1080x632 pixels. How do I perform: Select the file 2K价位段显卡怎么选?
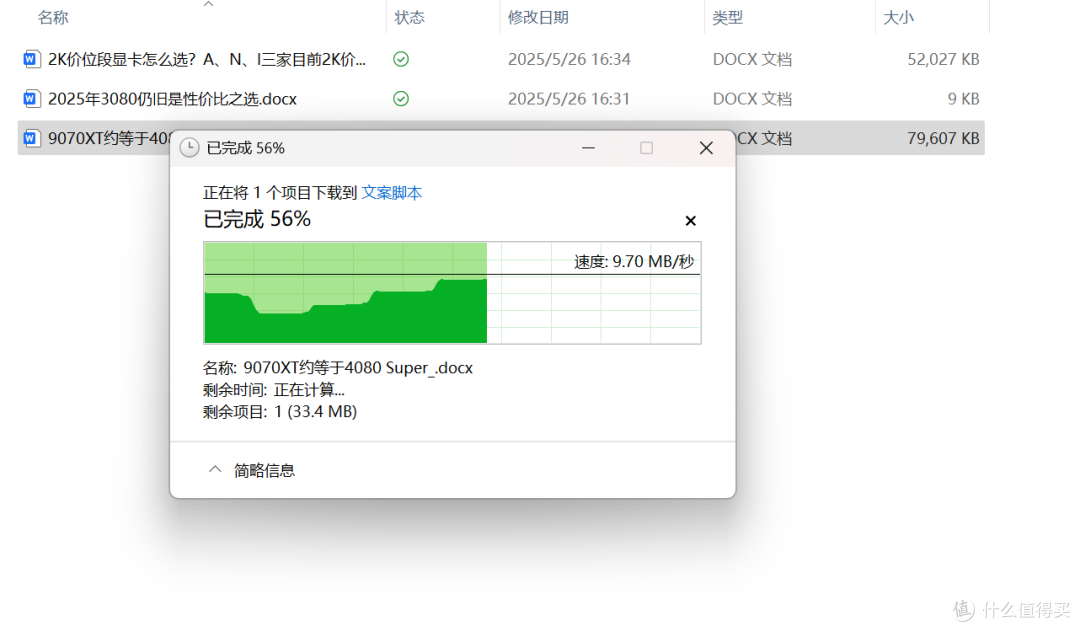tap(207, 59)
